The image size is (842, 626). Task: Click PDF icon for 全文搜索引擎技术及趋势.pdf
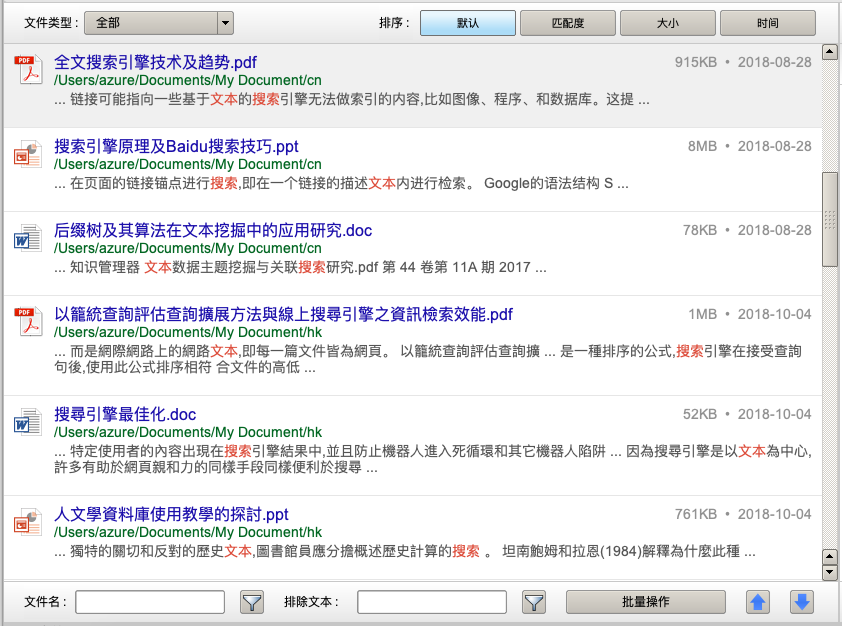[x=26, y=71]
